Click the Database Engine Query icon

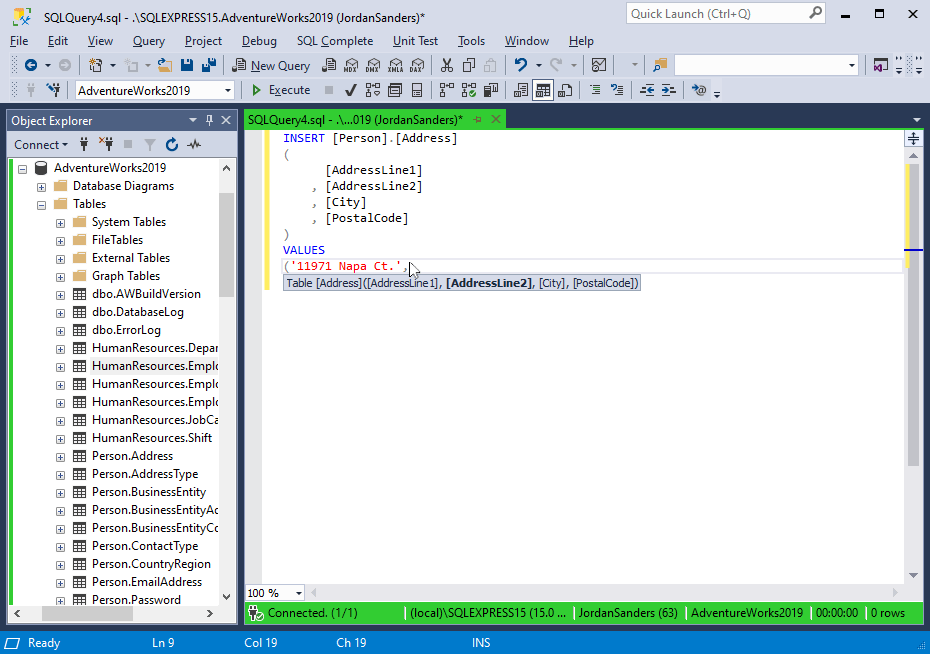[x=329, y=65]
